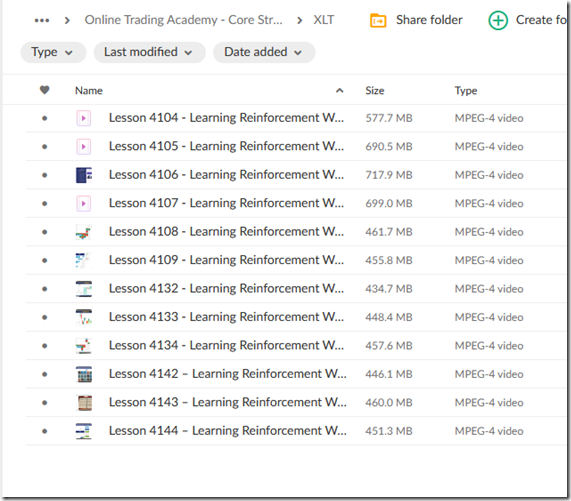
Task: Click the 446.1 MB size value
Action: [x=389, y=374]
